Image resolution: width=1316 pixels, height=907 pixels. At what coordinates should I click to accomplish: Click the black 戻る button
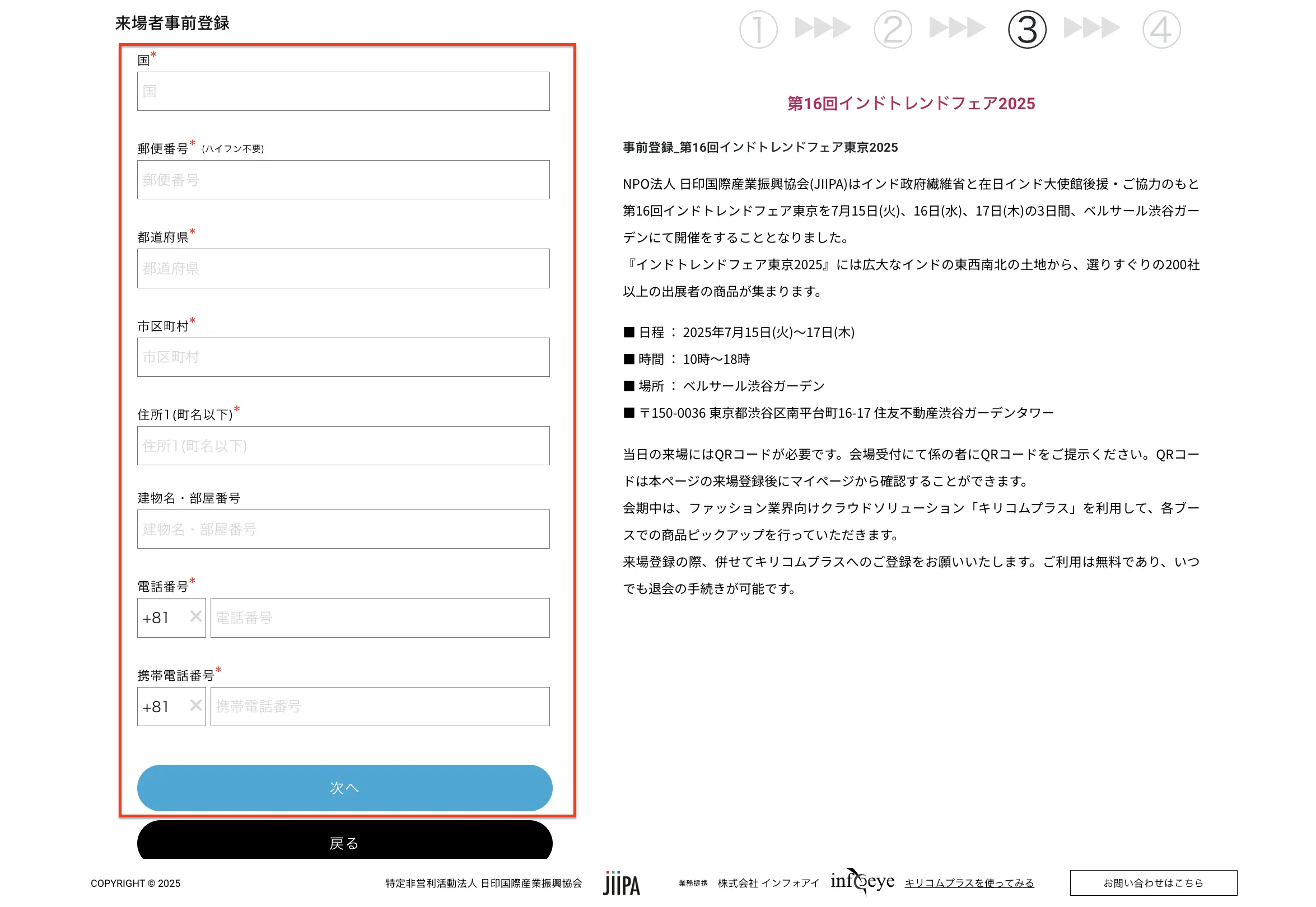[x=344, y=840]
